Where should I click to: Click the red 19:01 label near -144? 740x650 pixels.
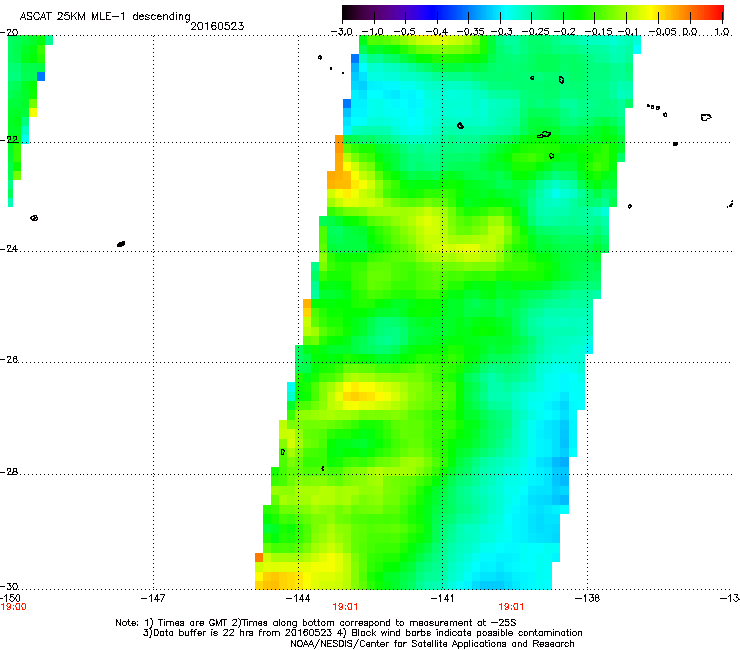pos(345,607)
